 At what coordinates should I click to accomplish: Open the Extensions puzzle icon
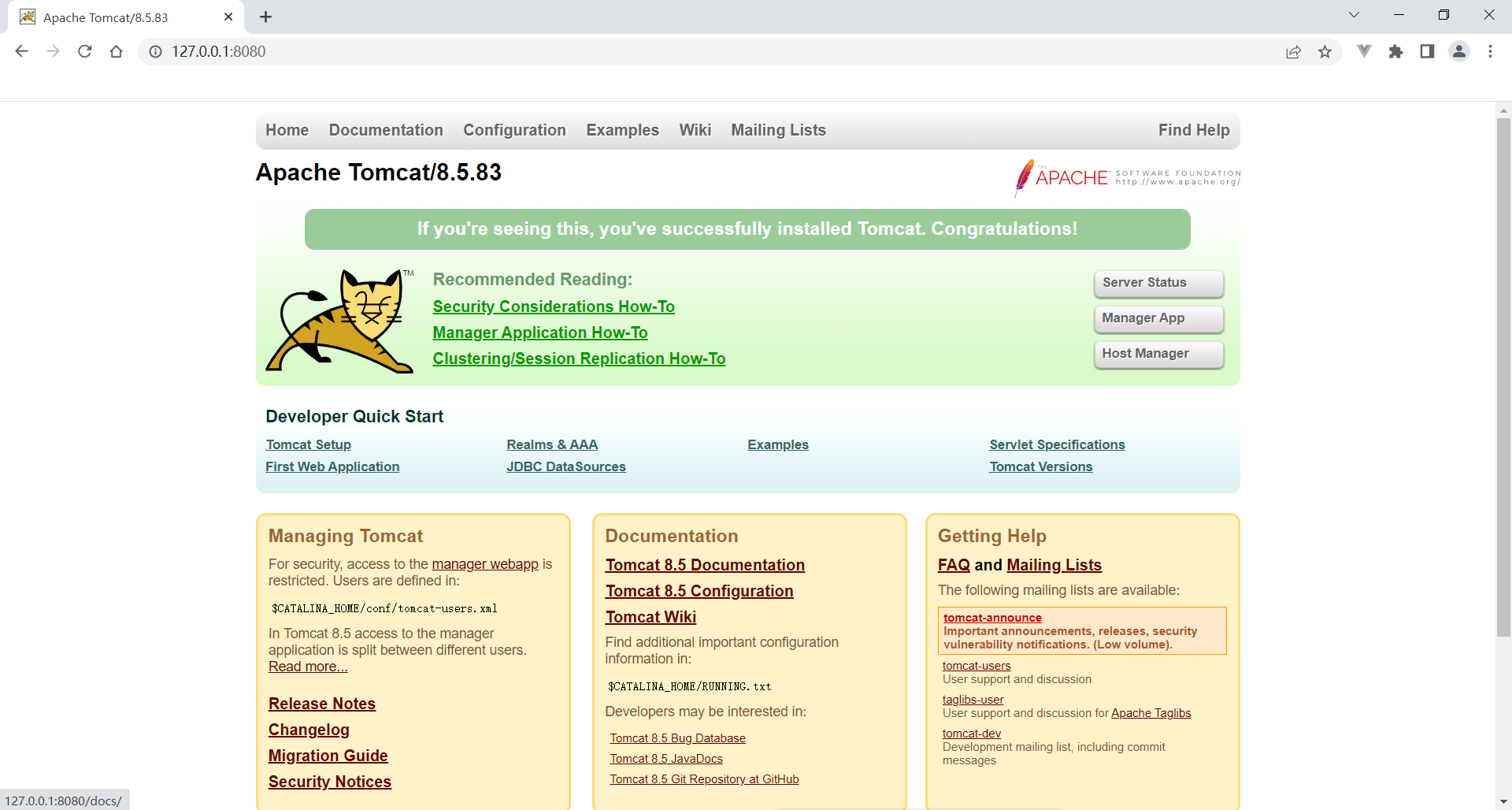(1395, 51)
